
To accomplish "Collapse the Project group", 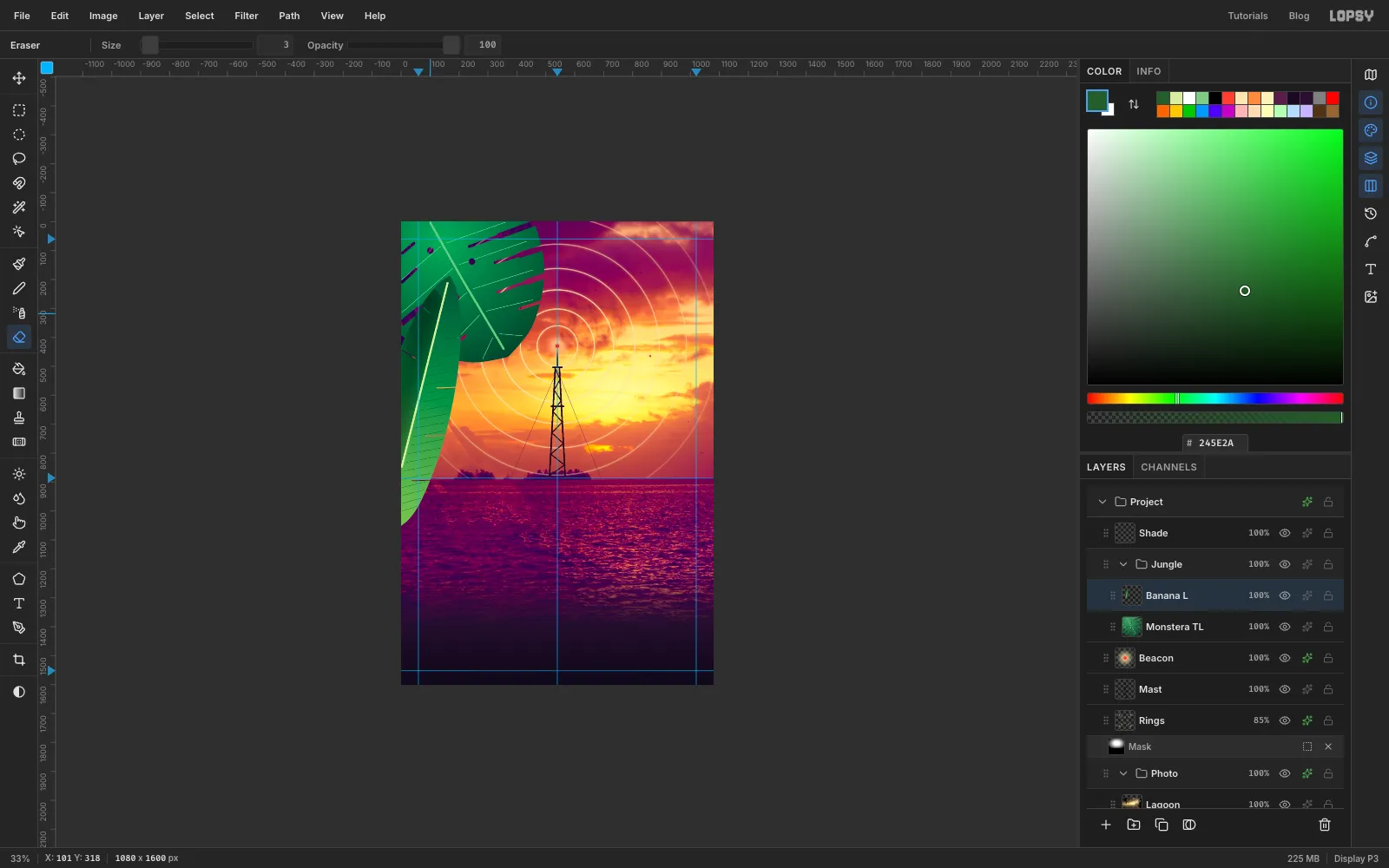I will tap(1103, 502).
